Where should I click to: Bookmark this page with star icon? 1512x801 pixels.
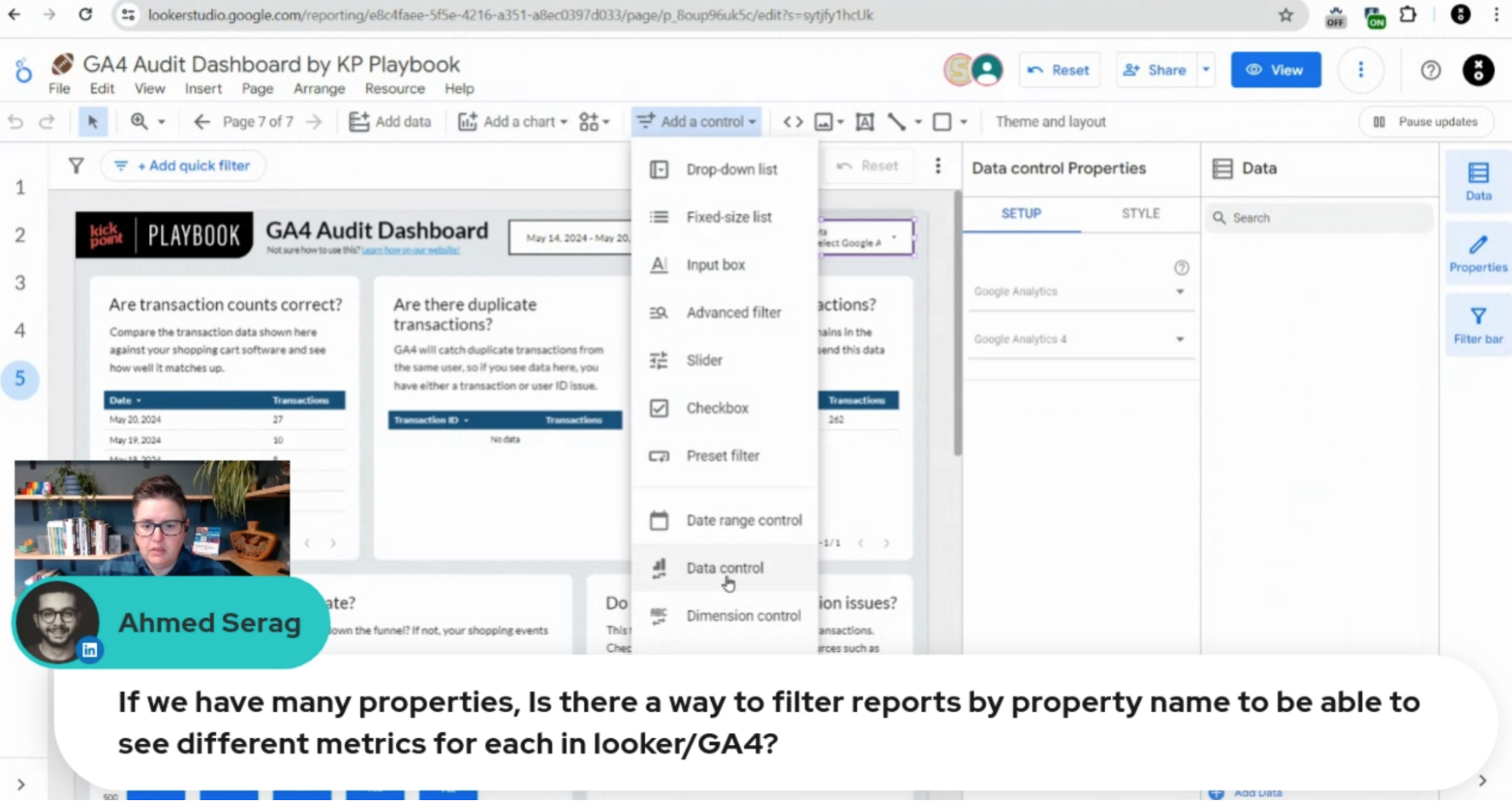coord(1286,15)
